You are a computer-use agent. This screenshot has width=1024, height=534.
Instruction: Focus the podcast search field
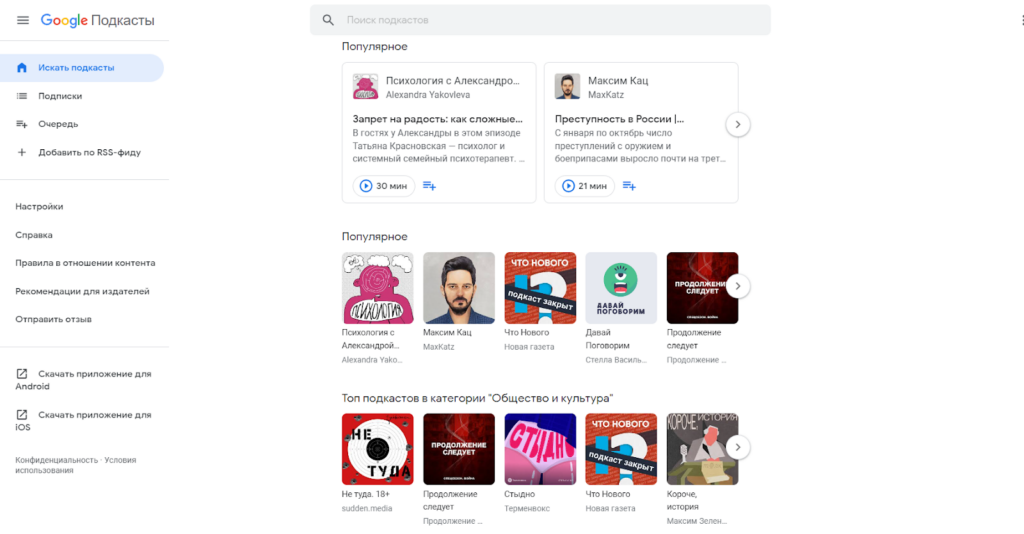[x=540, y=20]
